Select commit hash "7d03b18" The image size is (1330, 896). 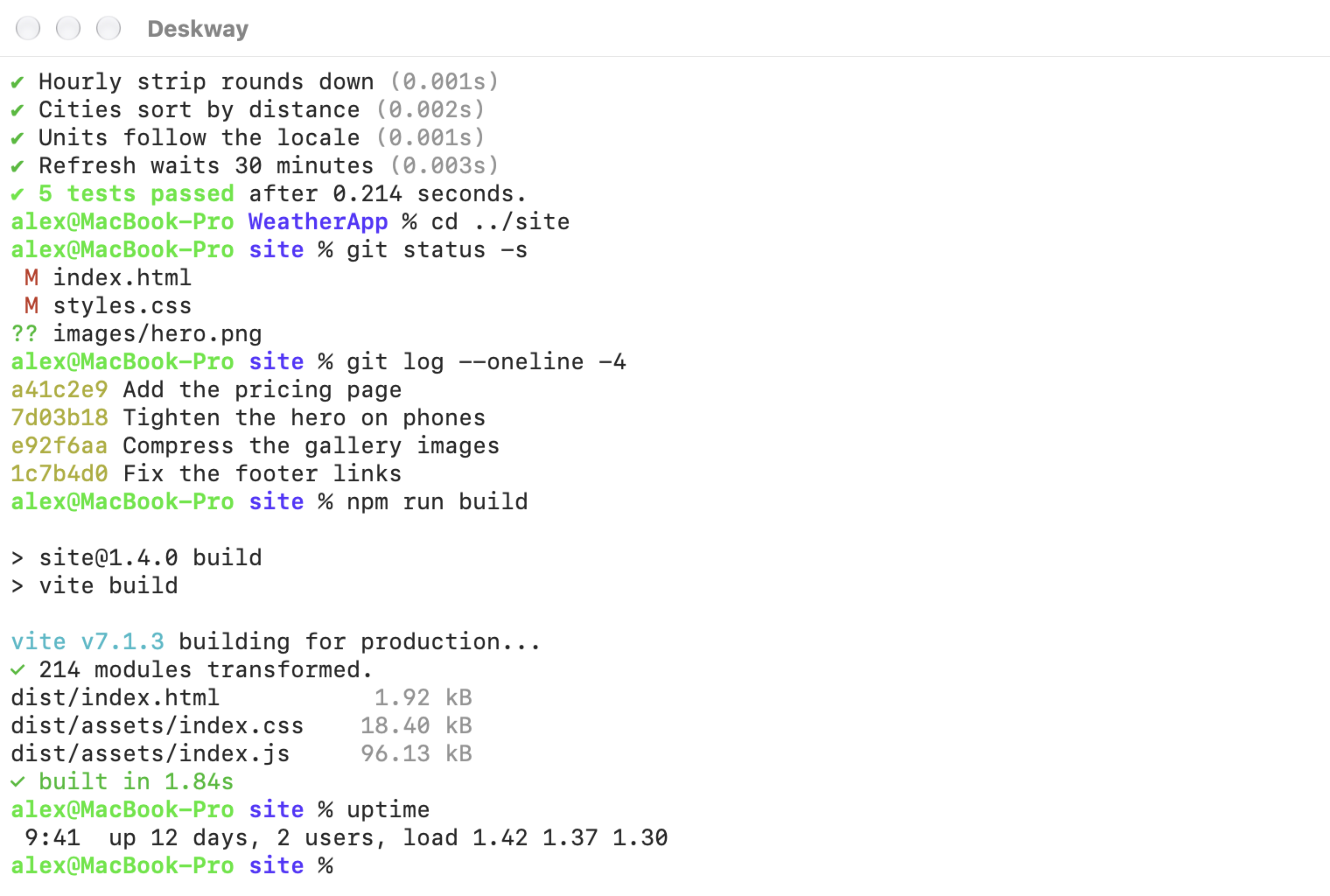pyautogui.click(x=59, y=417)
